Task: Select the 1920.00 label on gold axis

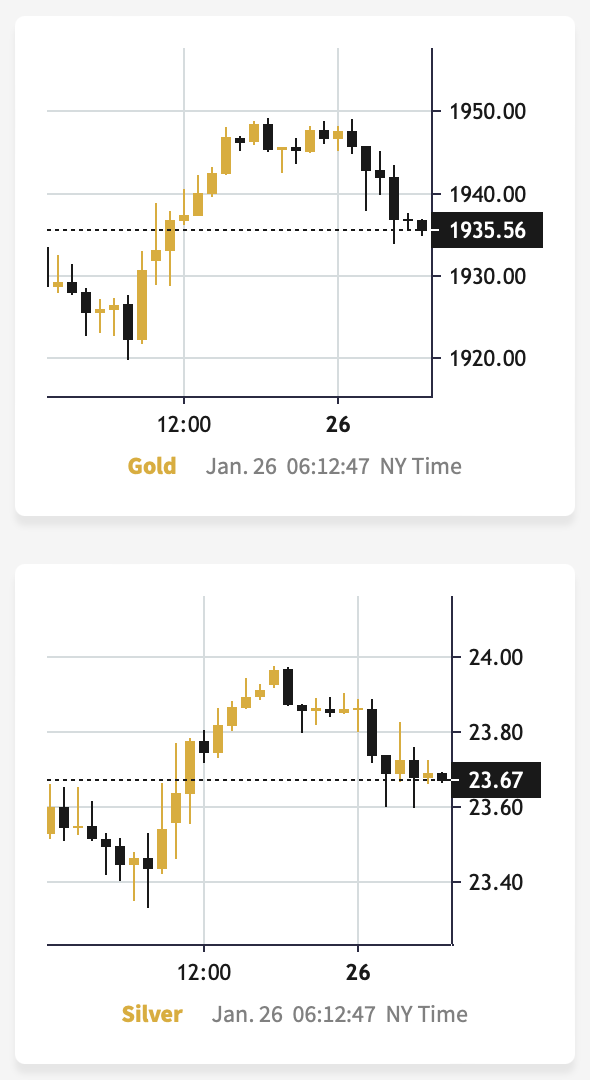Action: (x=487, y=358)
